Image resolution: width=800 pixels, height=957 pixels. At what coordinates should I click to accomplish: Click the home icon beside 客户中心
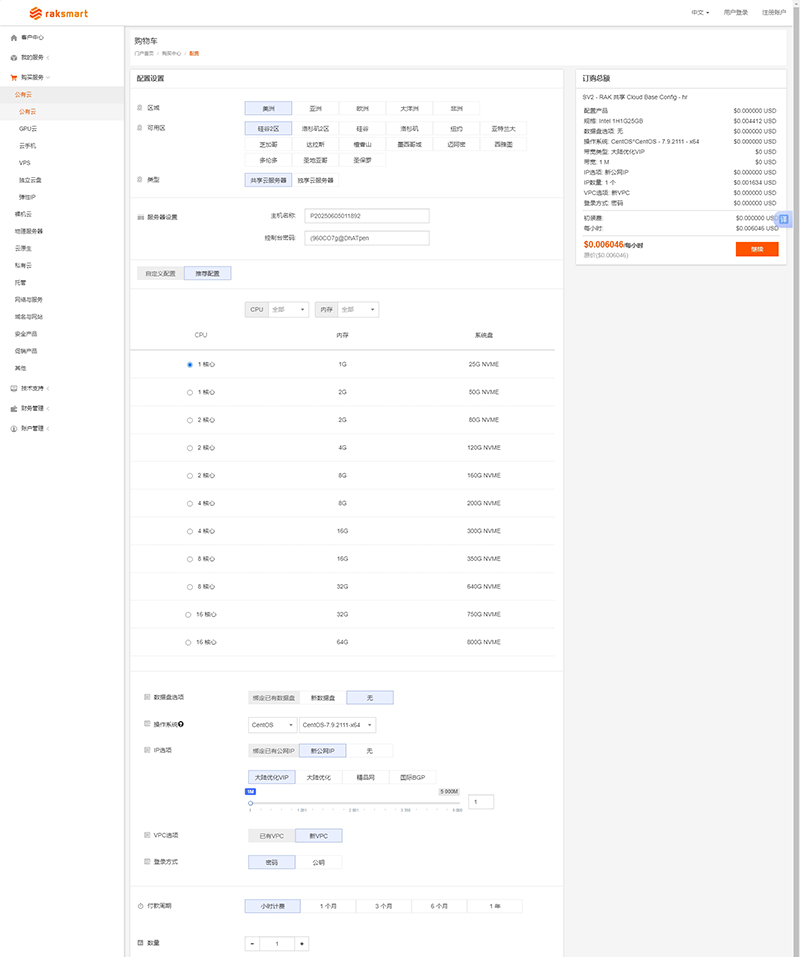coord(13,36)
